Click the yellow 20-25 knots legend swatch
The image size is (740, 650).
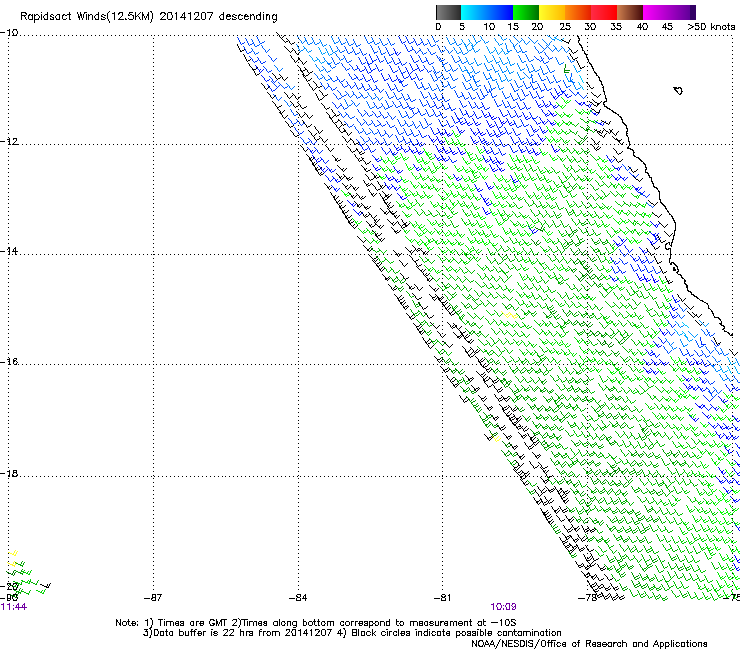pos(552,12)
